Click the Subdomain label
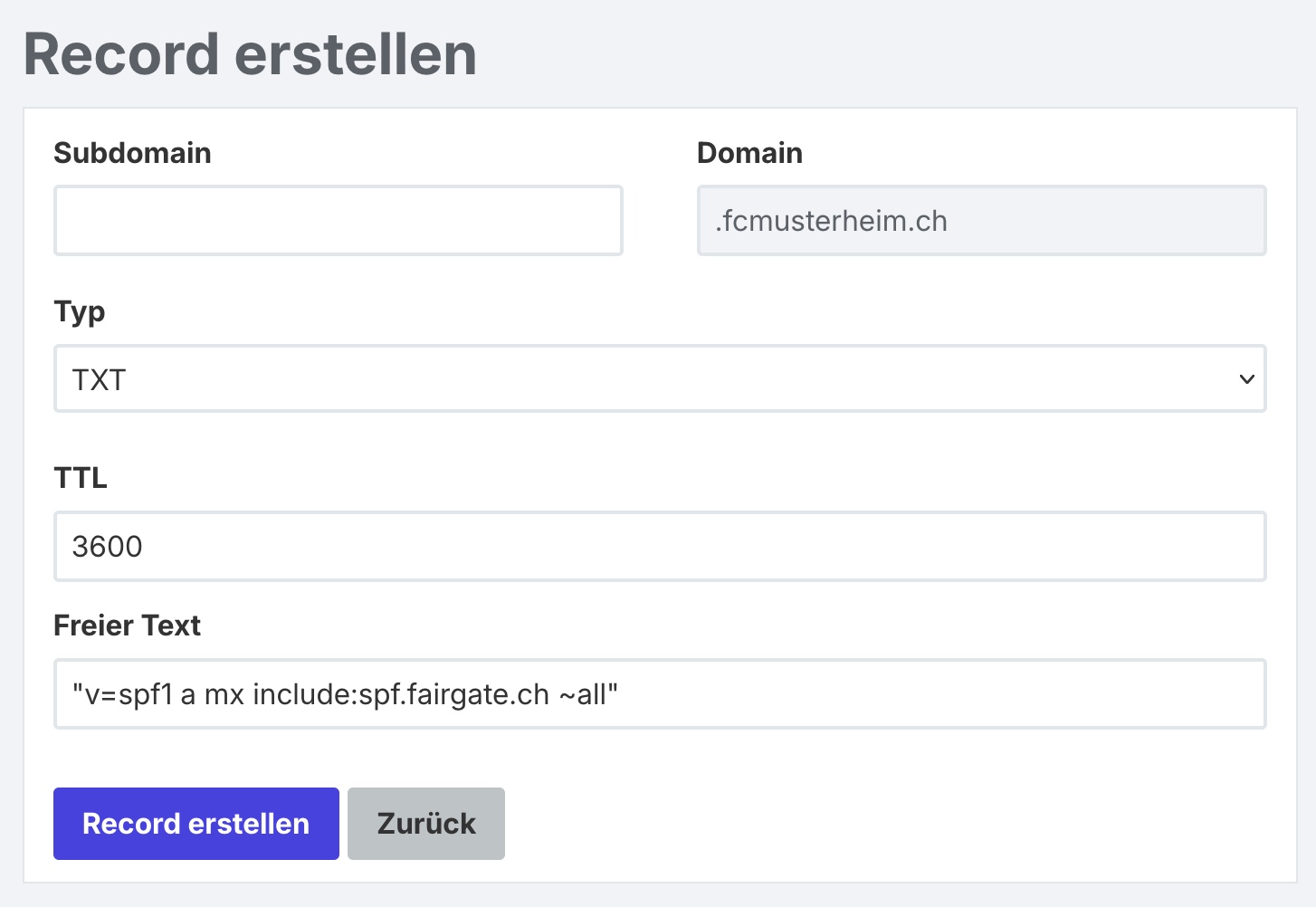1316x907 pixels. click(132, 153)
